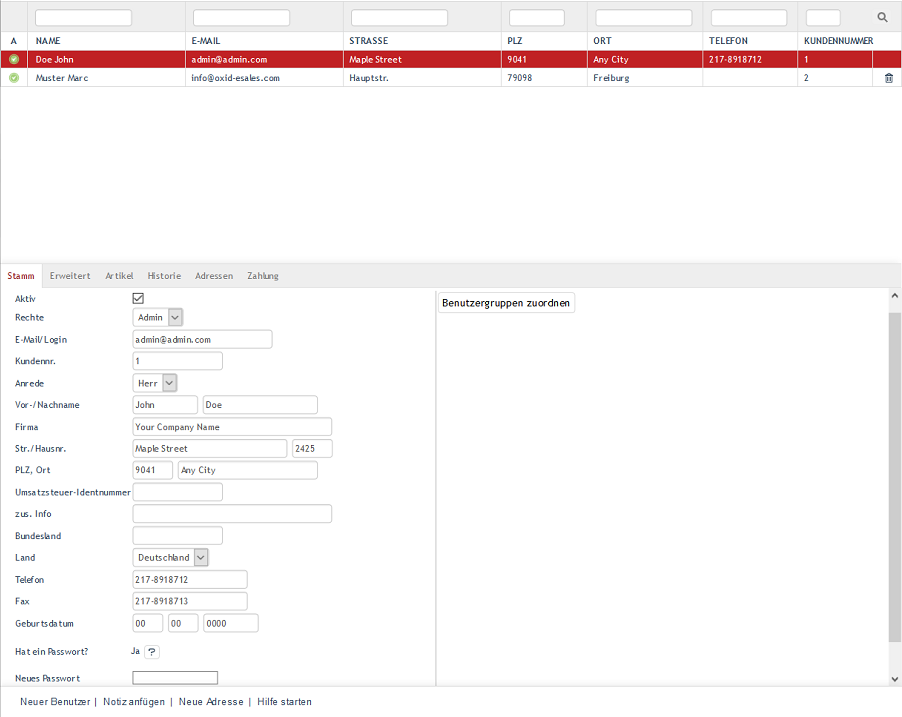This screenshot has width=902, height=717.
Task: Switch to the Erweitert tab
Action: pyautogui.click(x=70, y=276)
